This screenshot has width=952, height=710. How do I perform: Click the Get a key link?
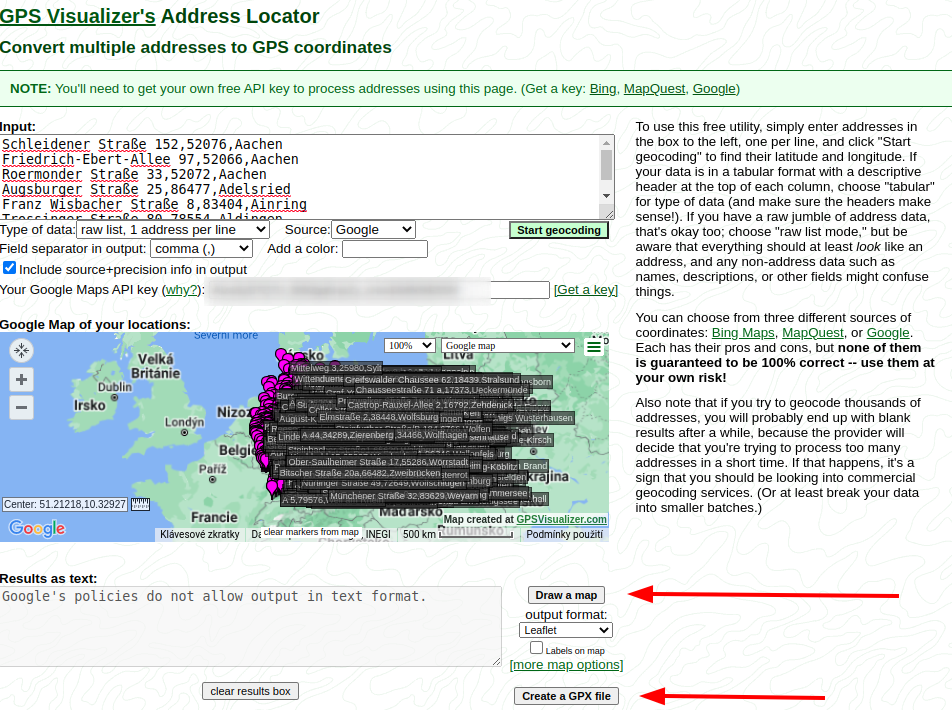click(586, 290)
